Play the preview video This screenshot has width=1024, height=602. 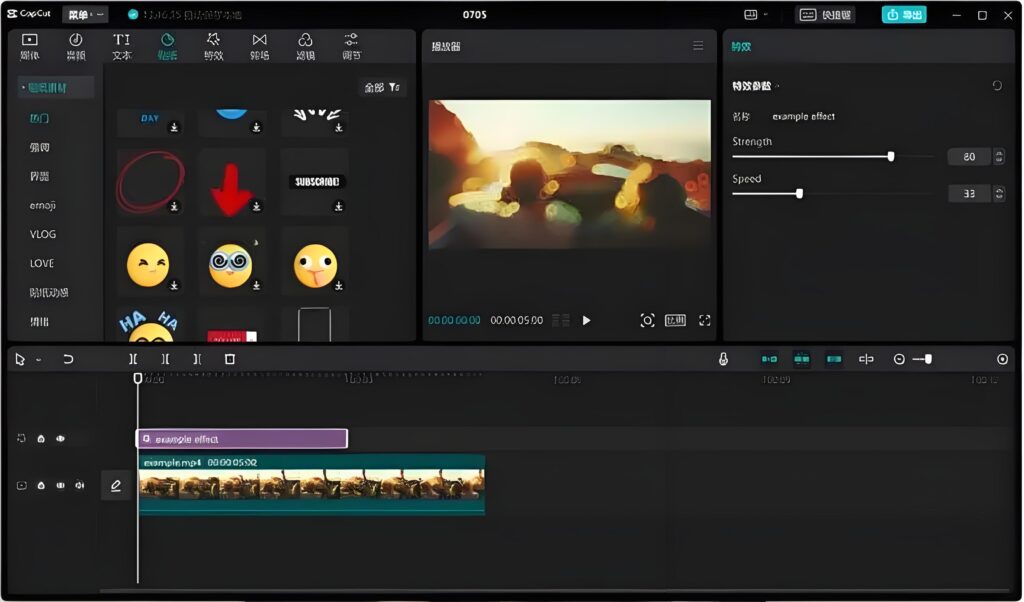[x=586, y=321]
